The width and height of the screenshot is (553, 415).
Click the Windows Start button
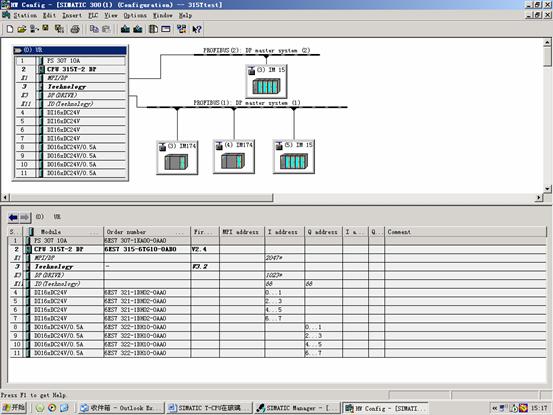pos(14,408)
